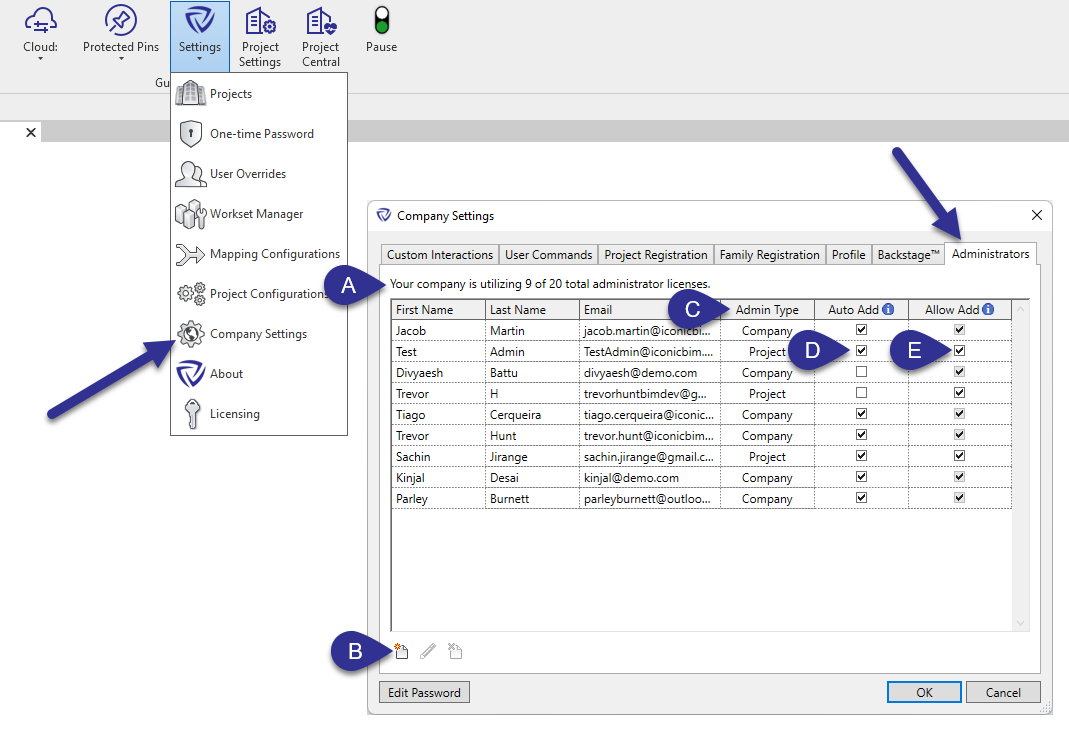Click the edit administrator pencil icon
1069x750 pixels.
tap(428, 652)
